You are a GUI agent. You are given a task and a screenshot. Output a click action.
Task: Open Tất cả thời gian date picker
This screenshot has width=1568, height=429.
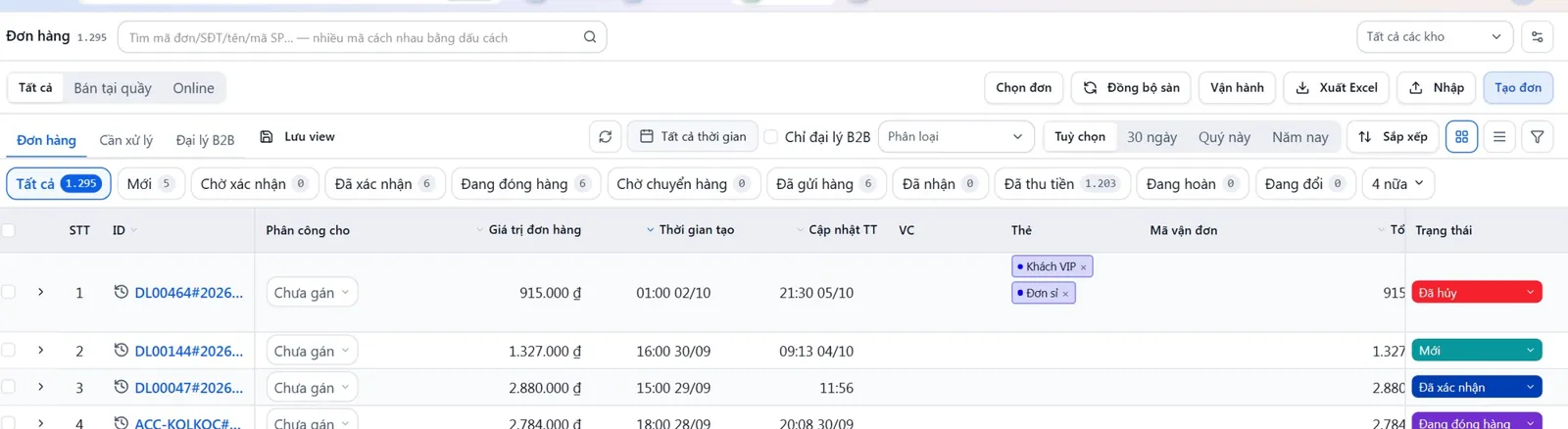(x=693, y=137)
